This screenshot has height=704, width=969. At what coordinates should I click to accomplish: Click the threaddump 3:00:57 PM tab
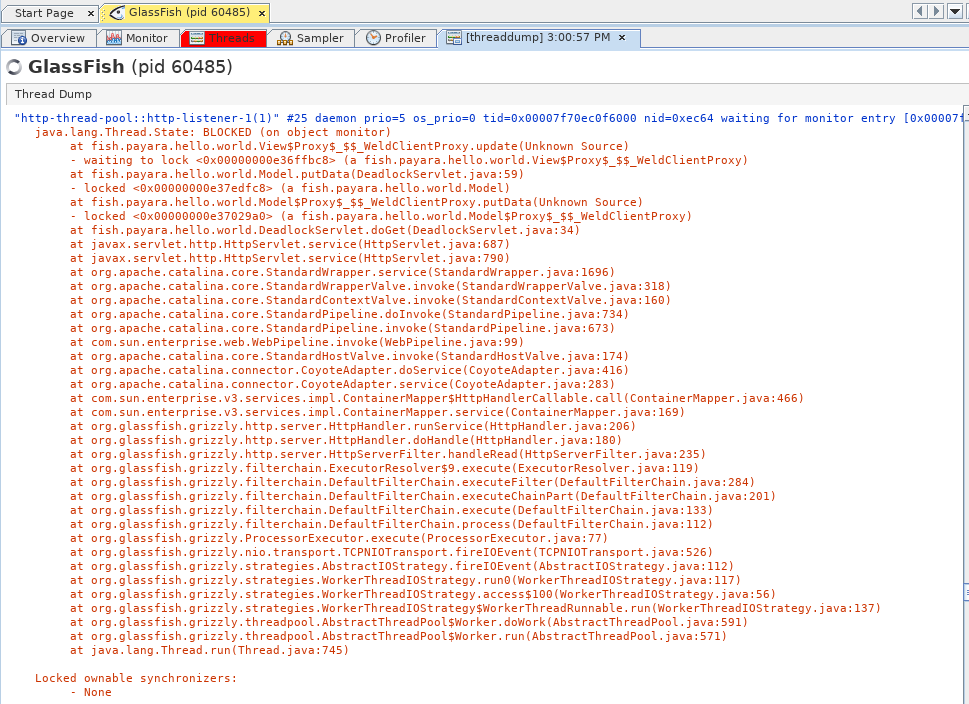537,38
